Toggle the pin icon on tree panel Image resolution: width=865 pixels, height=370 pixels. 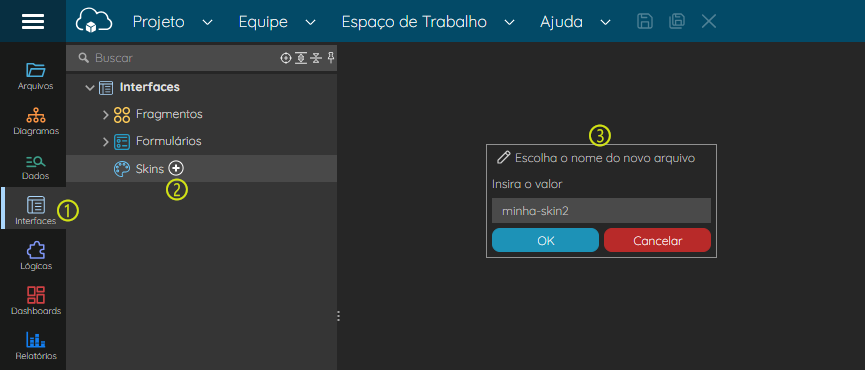point(331,57)
